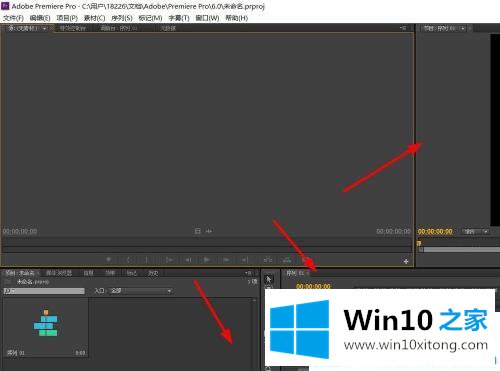The height and width of the screenshot is (371, 500).
Task: Click the Premiere Pro title bar app icon
Action: pyautogui.click(x=5, y=6)
